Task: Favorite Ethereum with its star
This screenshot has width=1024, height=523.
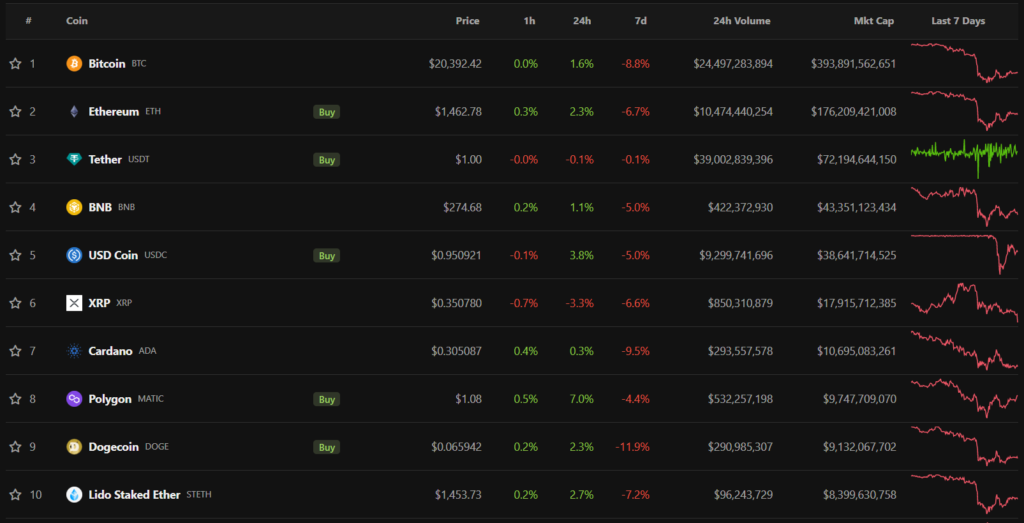Action: point(15,112)
